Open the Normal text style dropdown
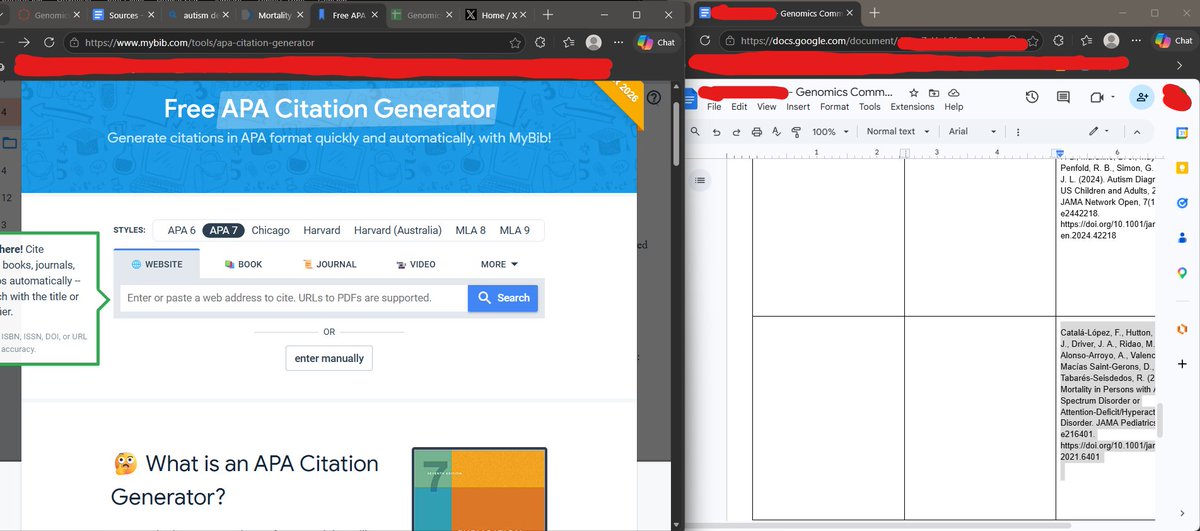This screenshot has height=531, width=1200. [x=897, y=131]
